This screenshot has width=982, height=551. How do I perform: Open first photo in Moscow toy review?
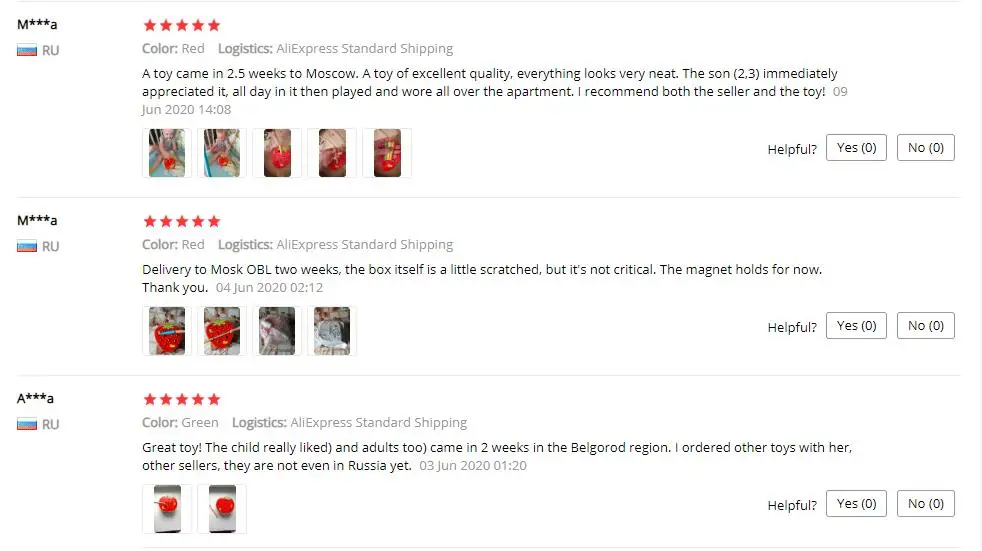pyautogui.click(x=167, y=153)
